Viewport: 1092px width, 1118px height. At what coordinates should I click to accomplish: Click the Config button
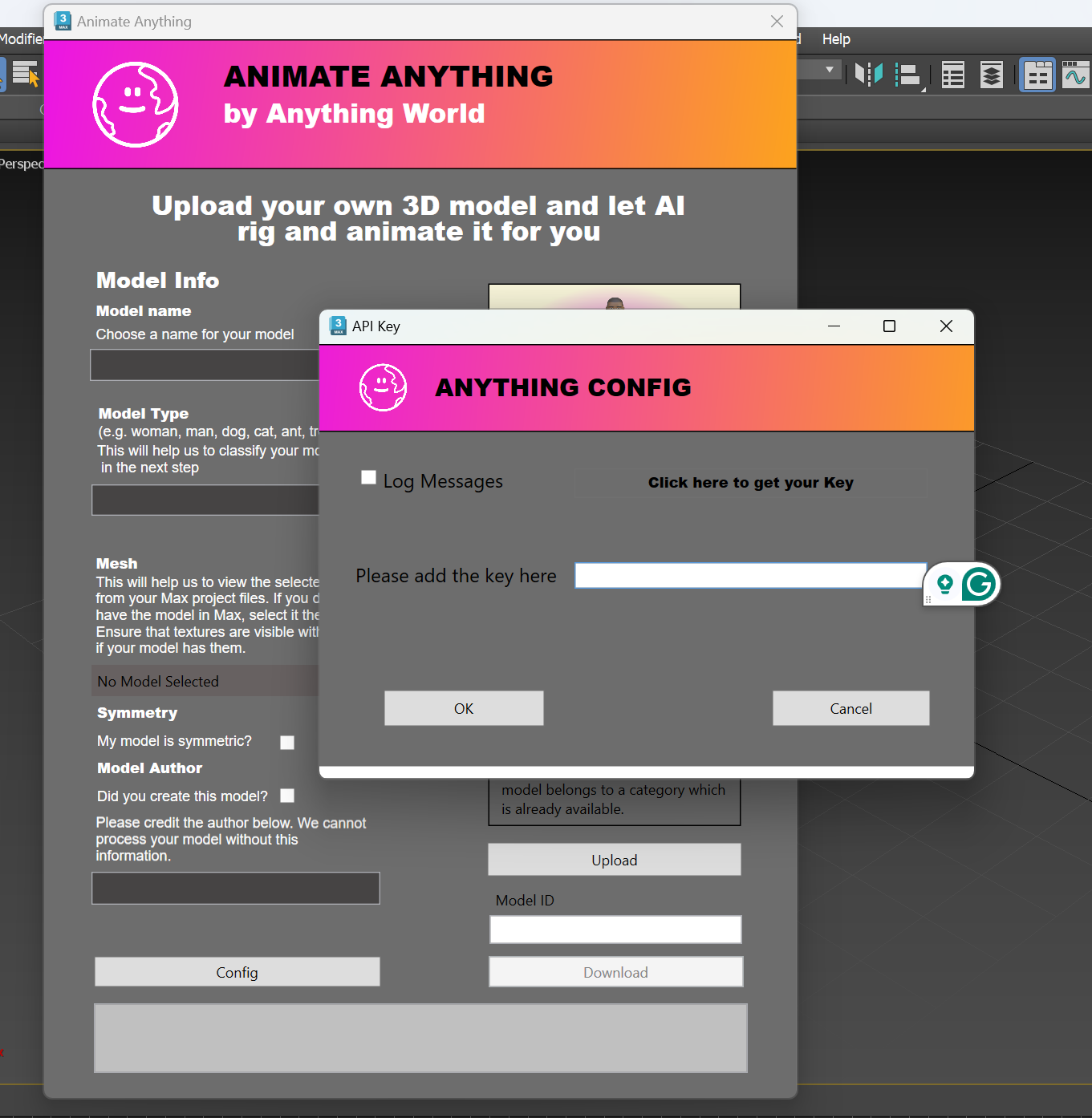[237, 972]
